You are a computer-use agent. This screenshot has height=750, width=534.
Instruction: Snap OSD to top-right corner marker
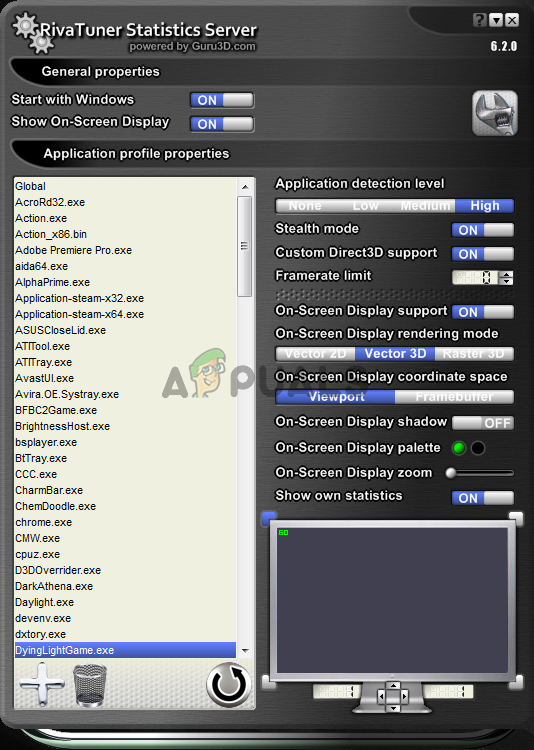pos(516,518)
